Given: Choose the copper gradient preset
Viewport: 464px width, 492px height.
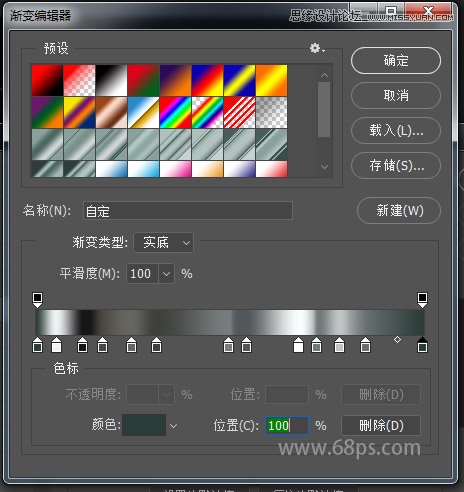Looking at the screenshot, I should coord(111,112).
